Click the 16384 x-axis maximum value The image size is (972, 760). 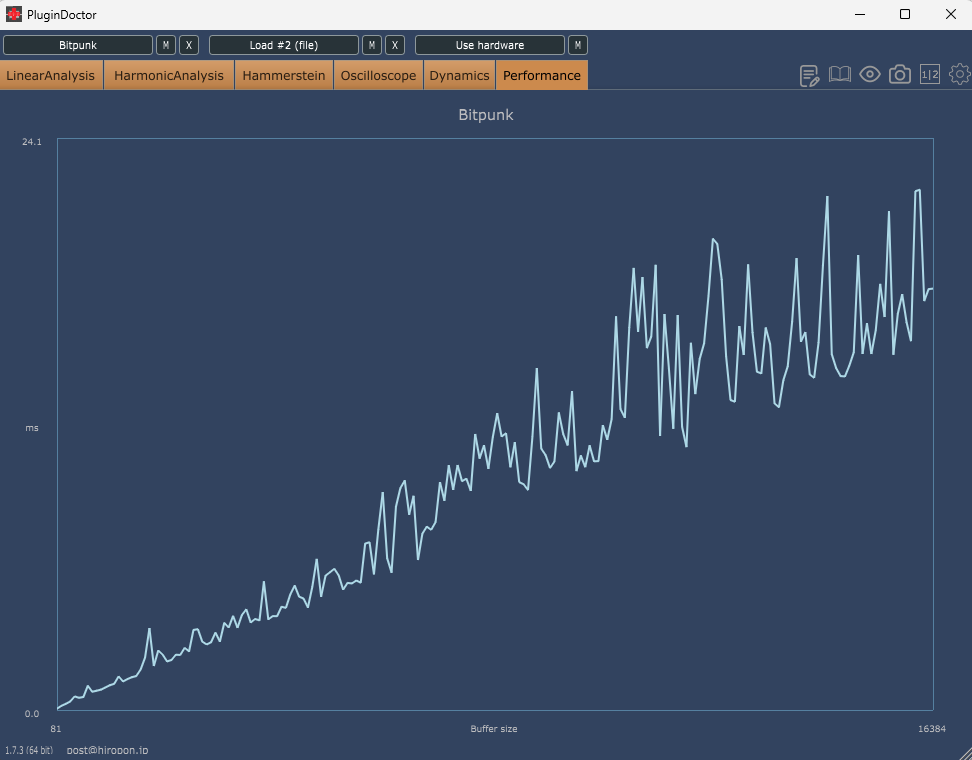[x=932, y=729]
